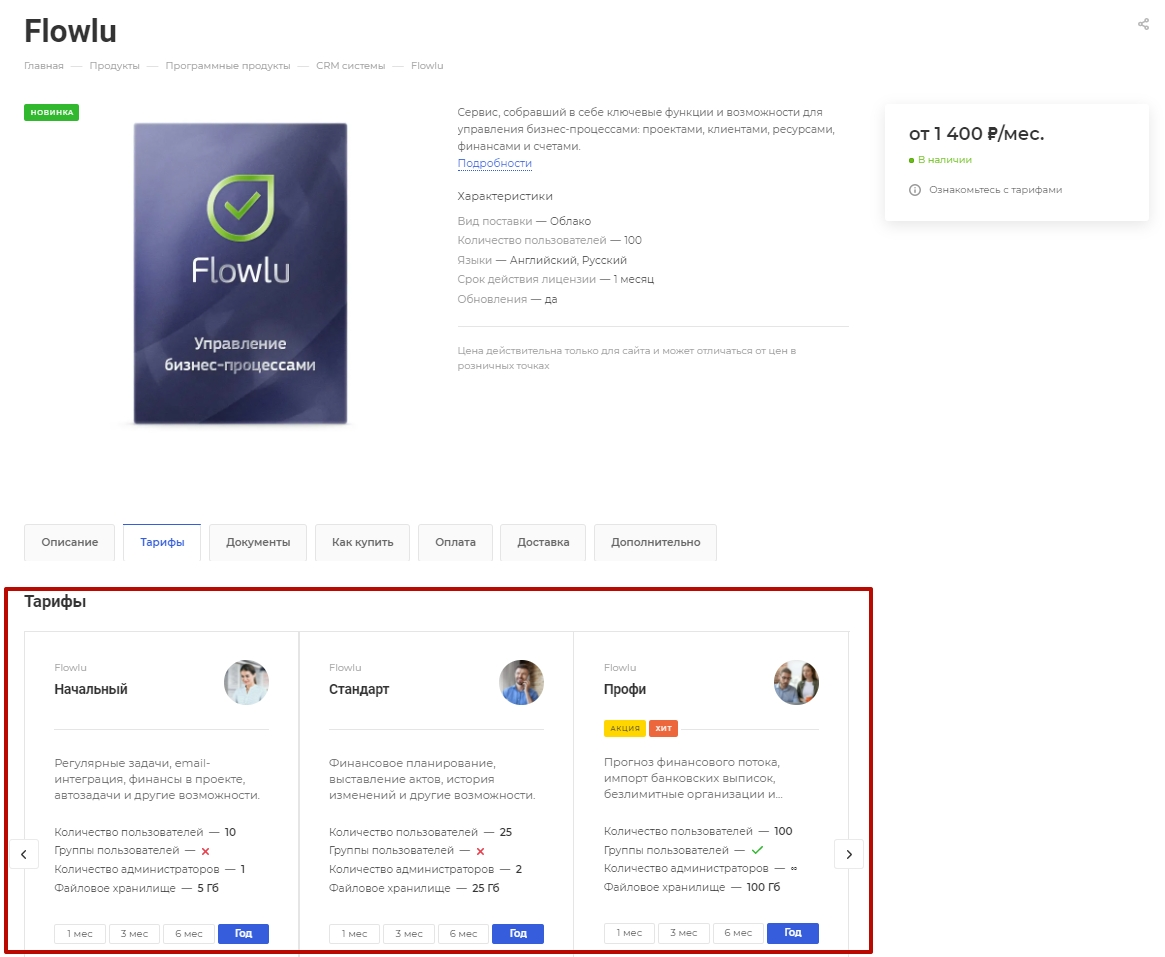Viewport: 1165px width, 957px height.
Task: Click Срок действия лицензии — 1 месяц row
Action: point(555,280)
